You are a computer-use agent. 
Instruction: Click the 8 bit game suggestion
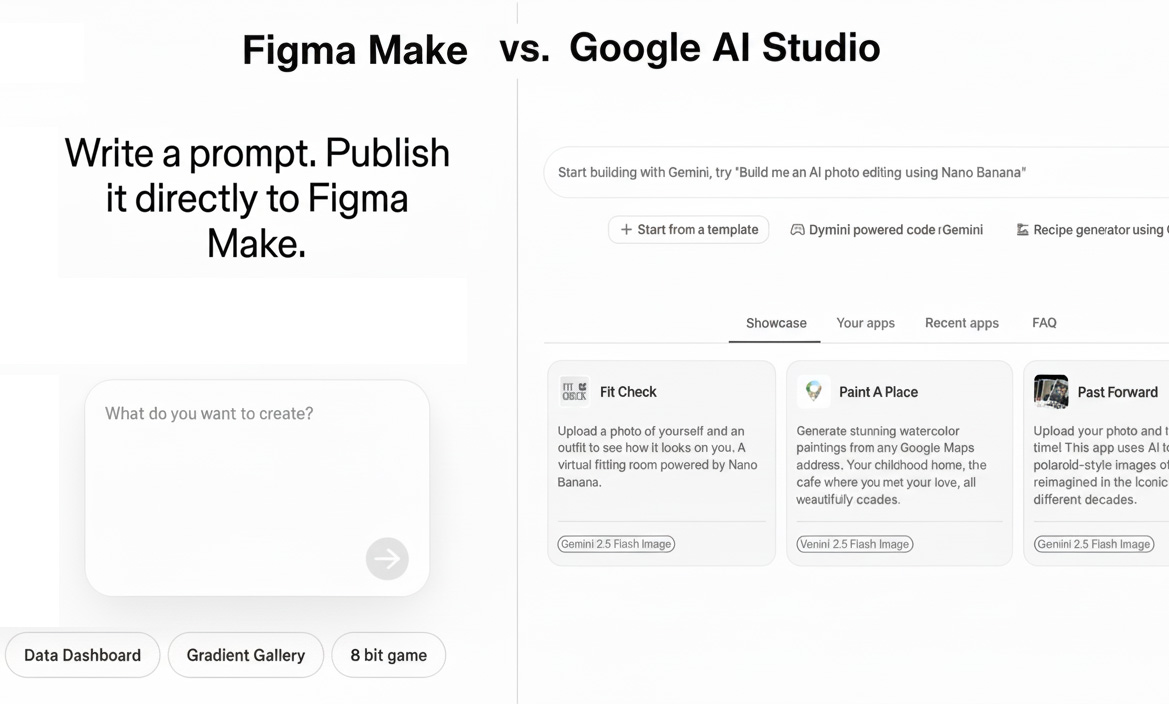coord(388,655)
